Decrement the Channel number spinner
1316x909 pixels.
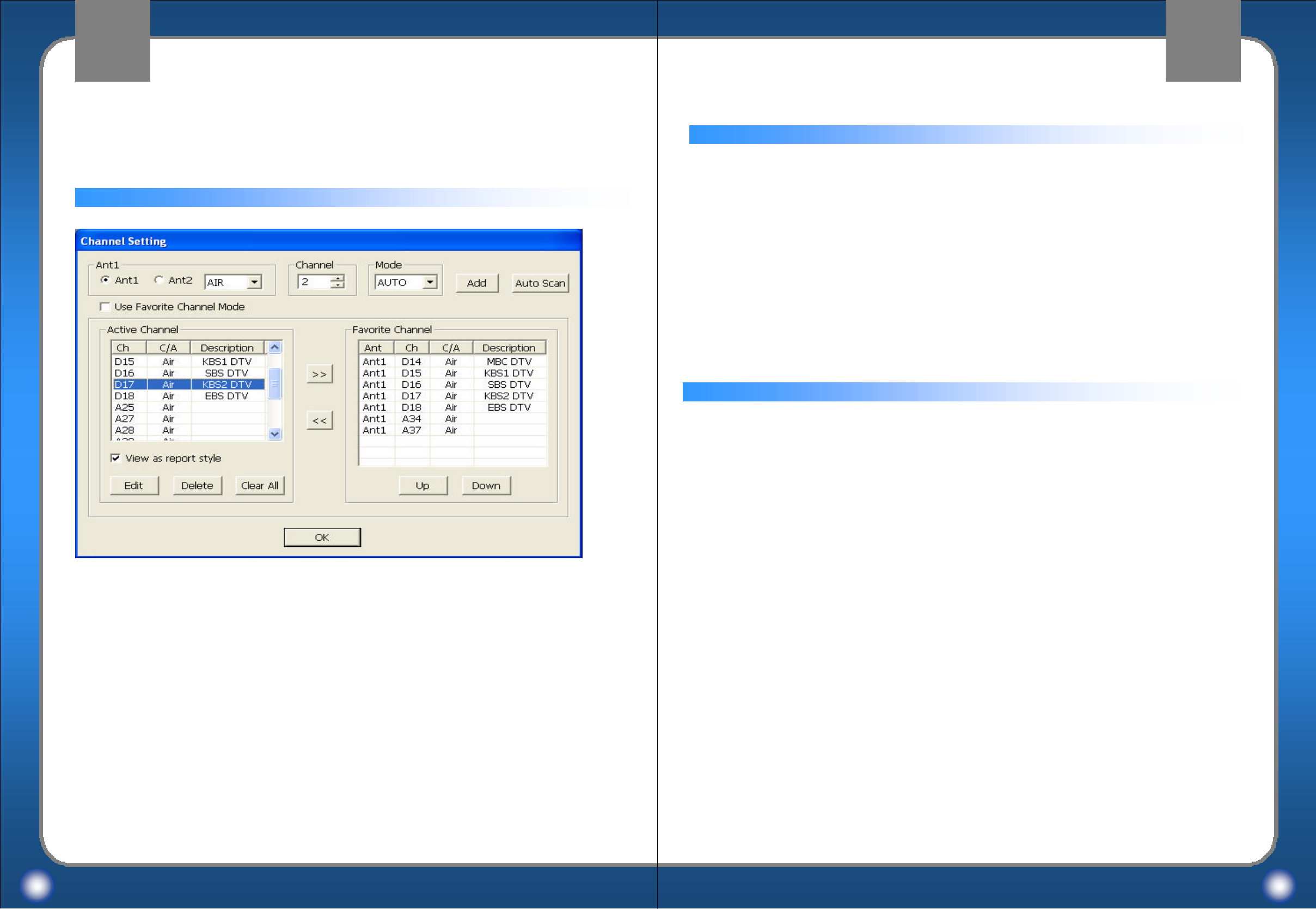[x=338, y=285]
